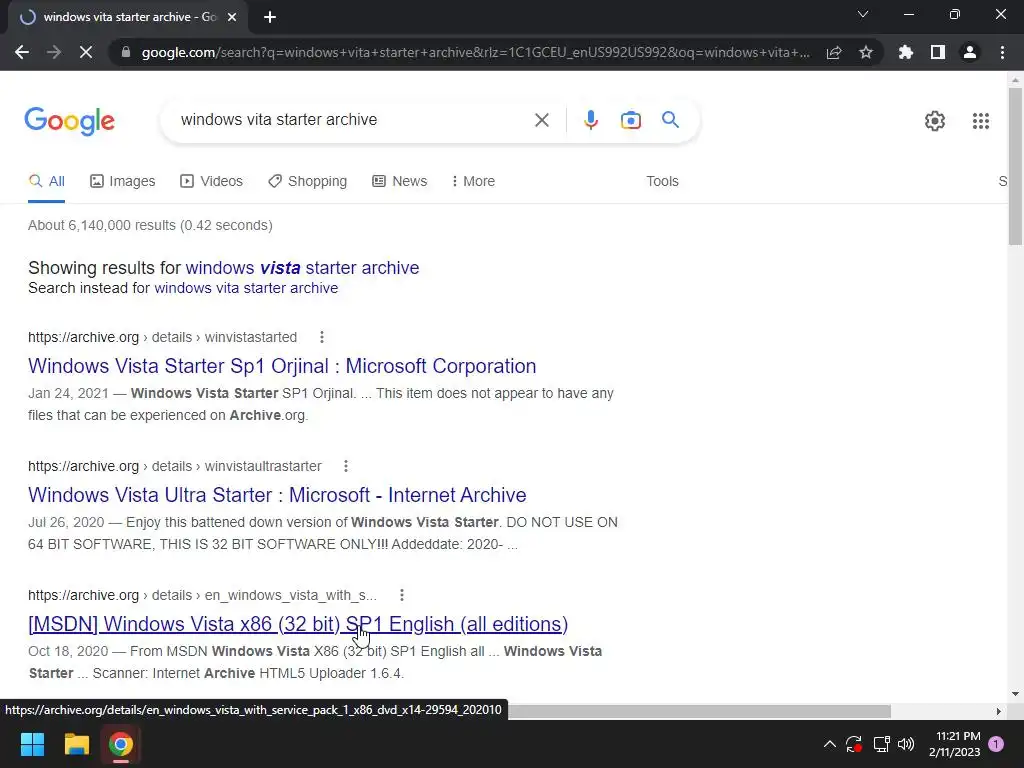Stop page loading with the X button
This screenshot has height=768, width=1024.
point(86,52)
